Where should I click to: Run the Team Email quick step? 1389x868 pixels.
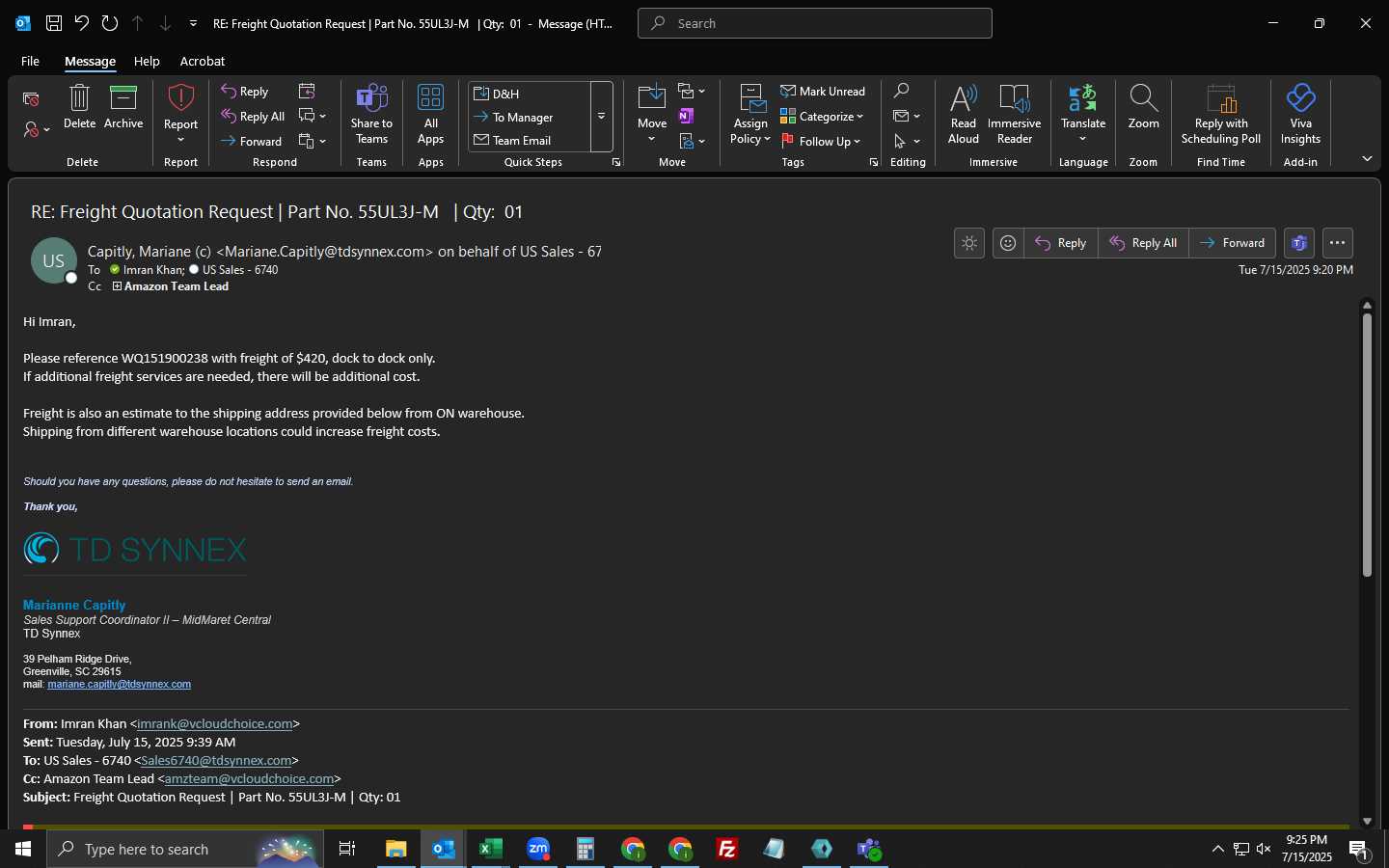point(530,140)
